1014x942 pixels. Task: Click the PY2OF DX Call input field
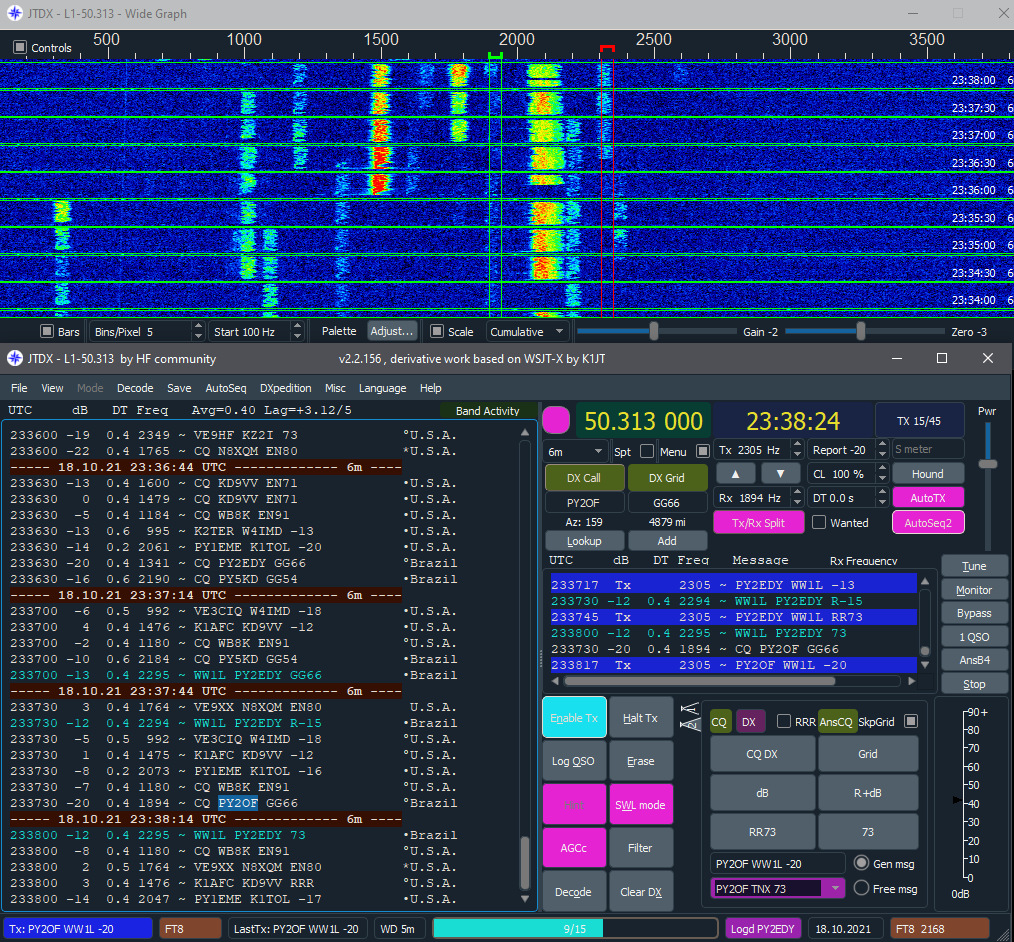(583, 502)
